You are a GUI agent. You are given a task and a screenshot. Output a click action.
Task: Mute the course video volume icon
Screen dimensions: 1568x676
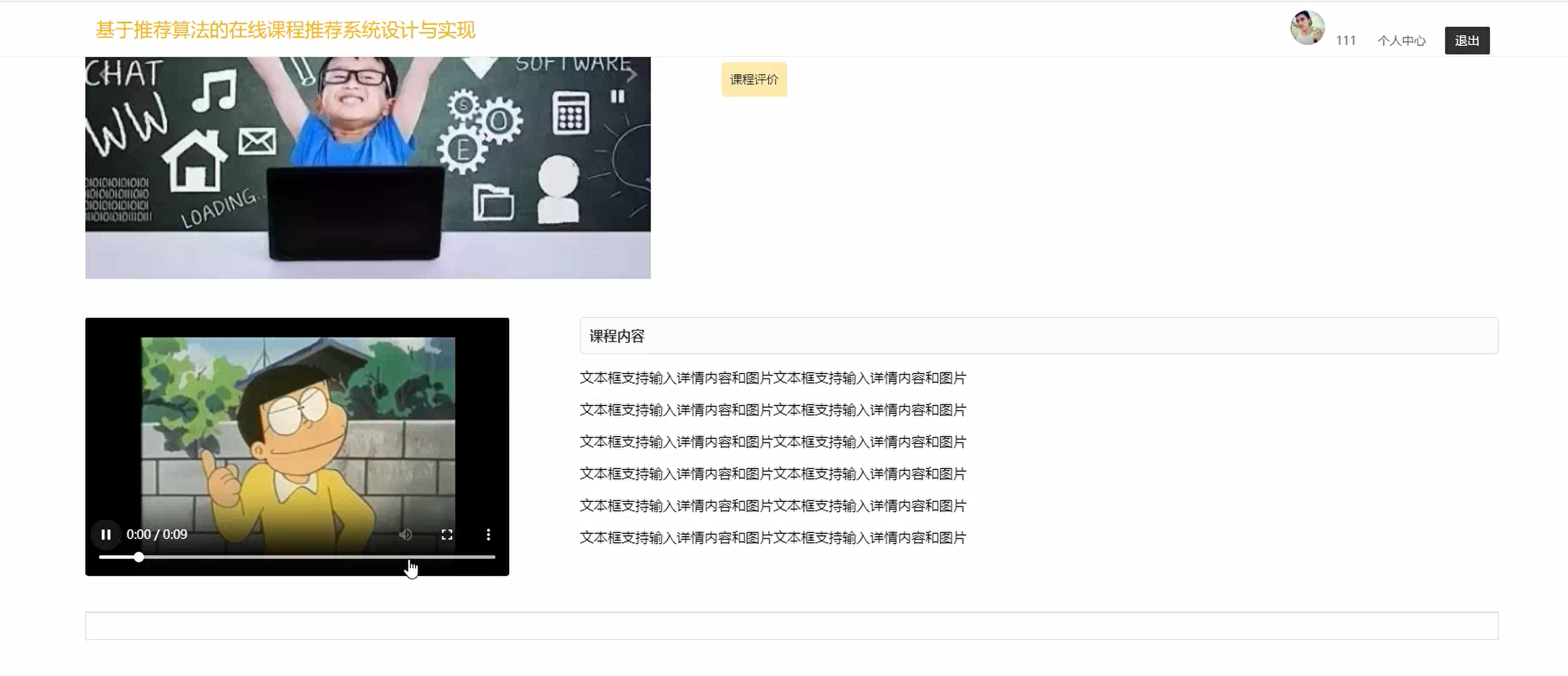(405, 535)
